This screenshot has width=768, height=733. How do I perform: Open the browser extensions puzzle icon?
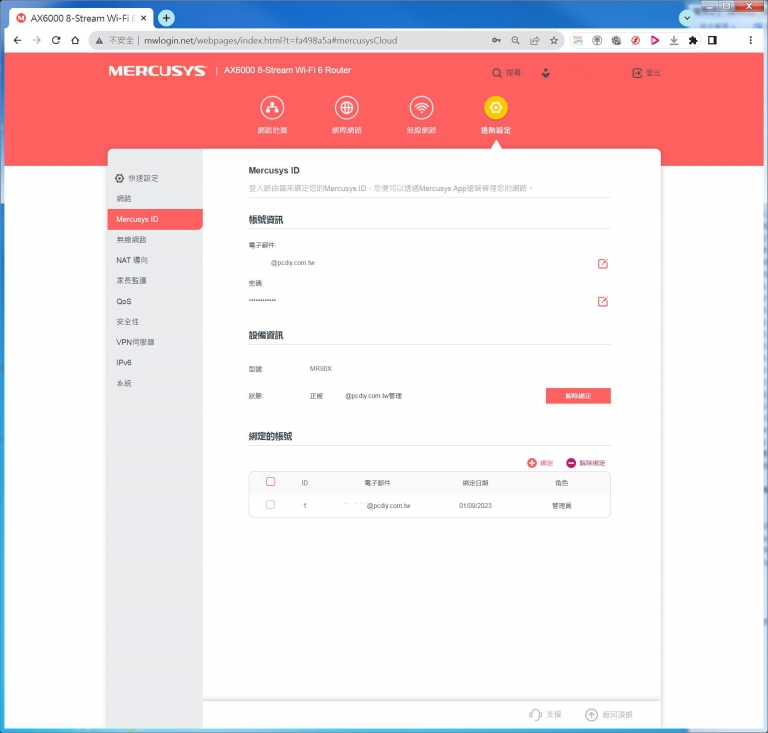tap(693, 40)
